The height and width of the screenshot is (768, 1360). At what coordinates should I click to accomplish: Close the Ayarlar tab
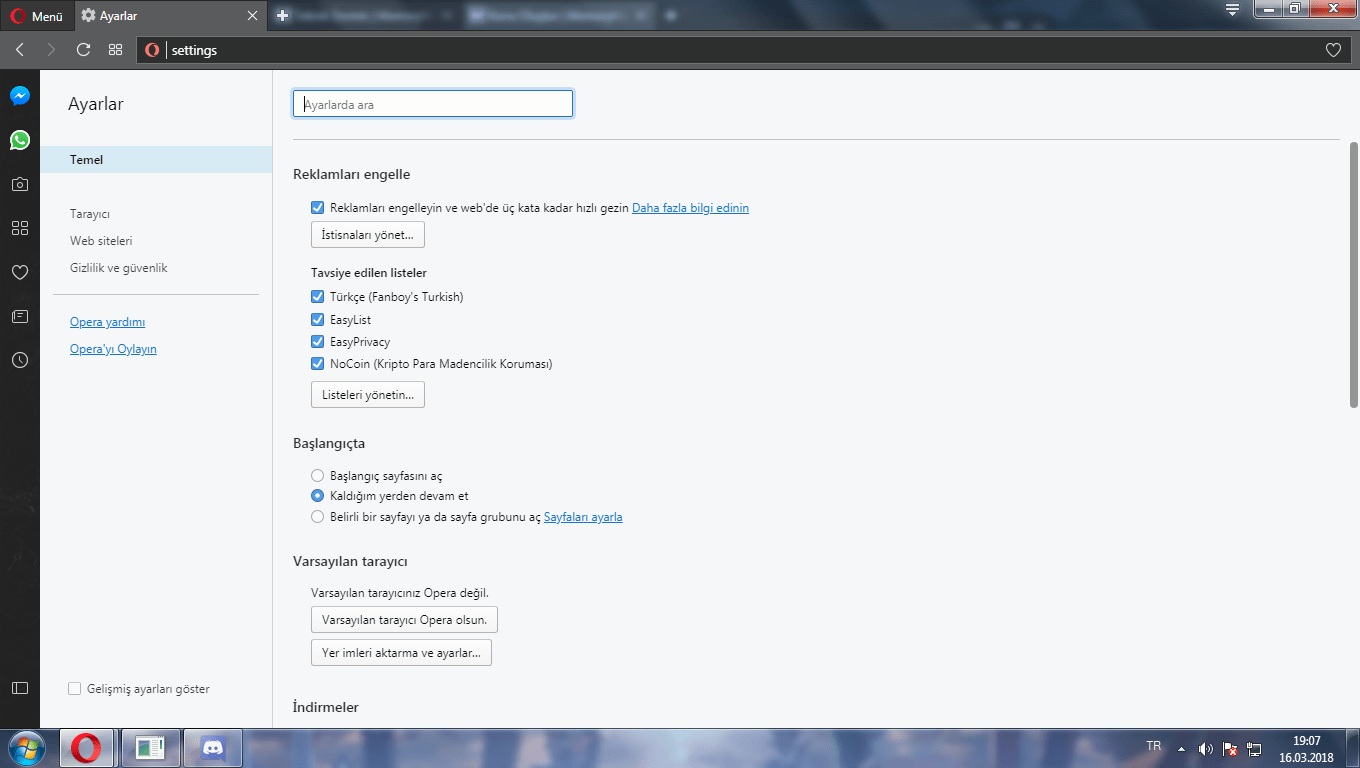(x=253, y=16)
